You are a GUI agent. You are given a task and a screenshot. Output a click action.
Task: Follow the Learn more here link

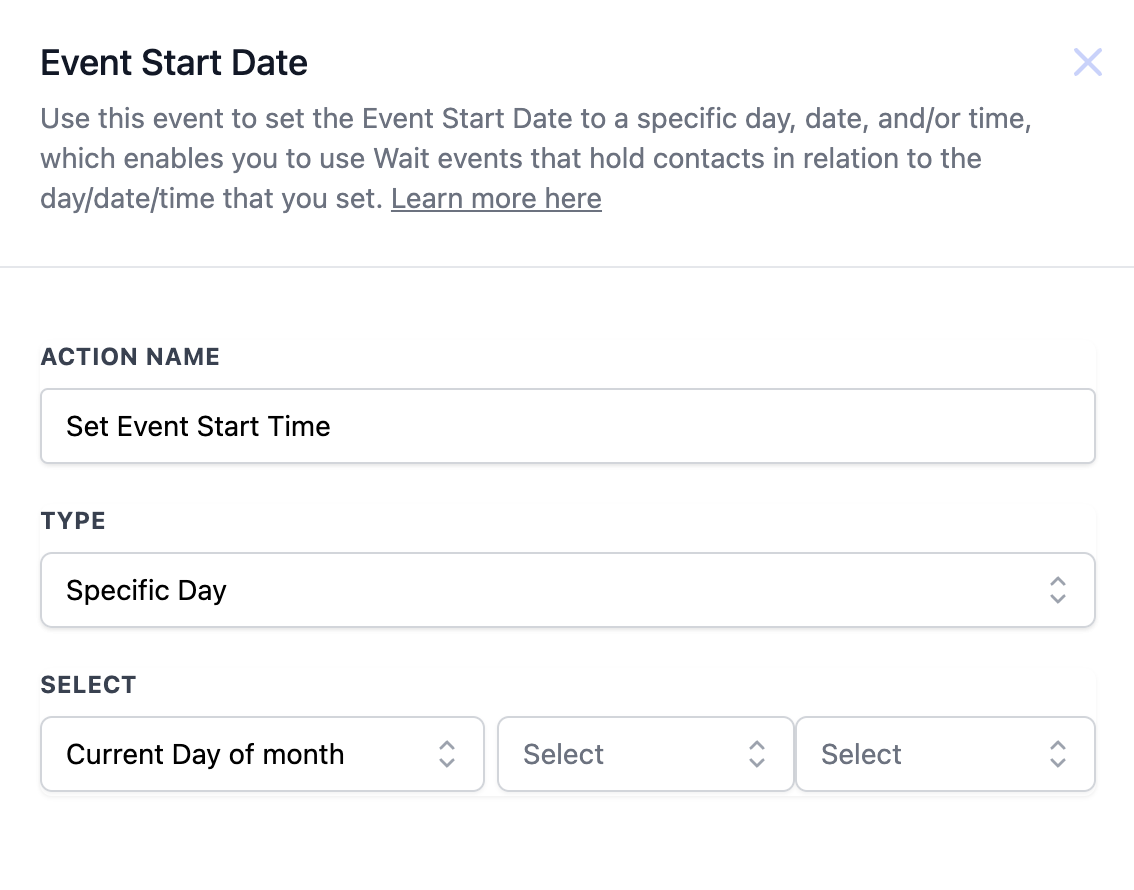pyautogui.click(x=496, y=199)
